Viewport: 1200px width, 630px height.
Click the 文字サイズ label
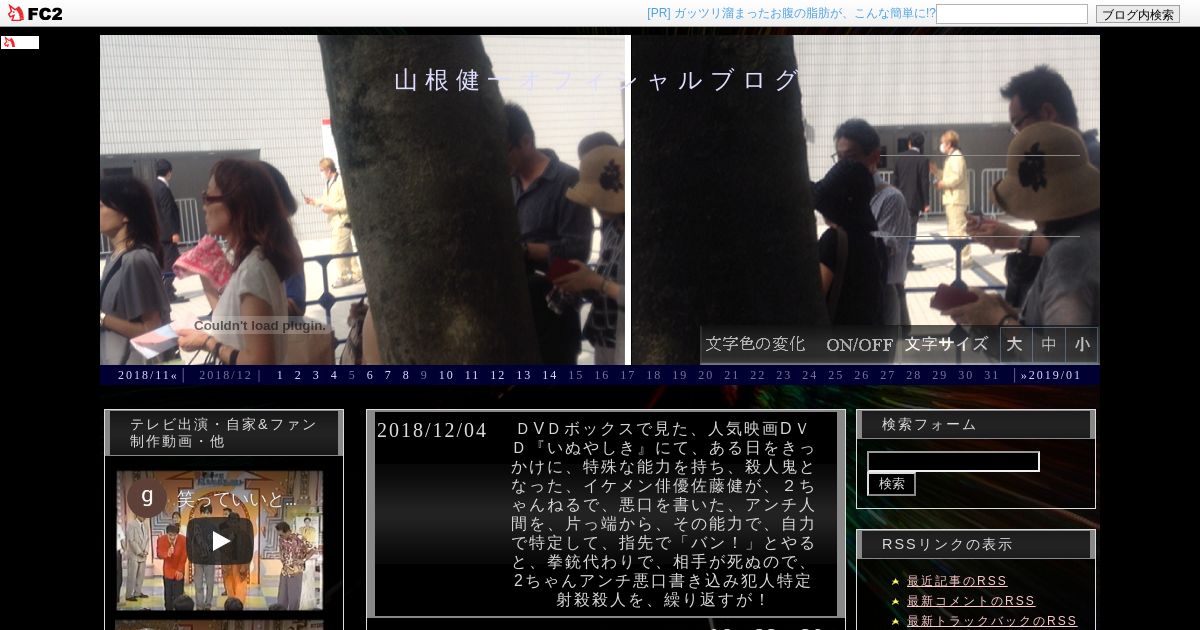point(946,344)
